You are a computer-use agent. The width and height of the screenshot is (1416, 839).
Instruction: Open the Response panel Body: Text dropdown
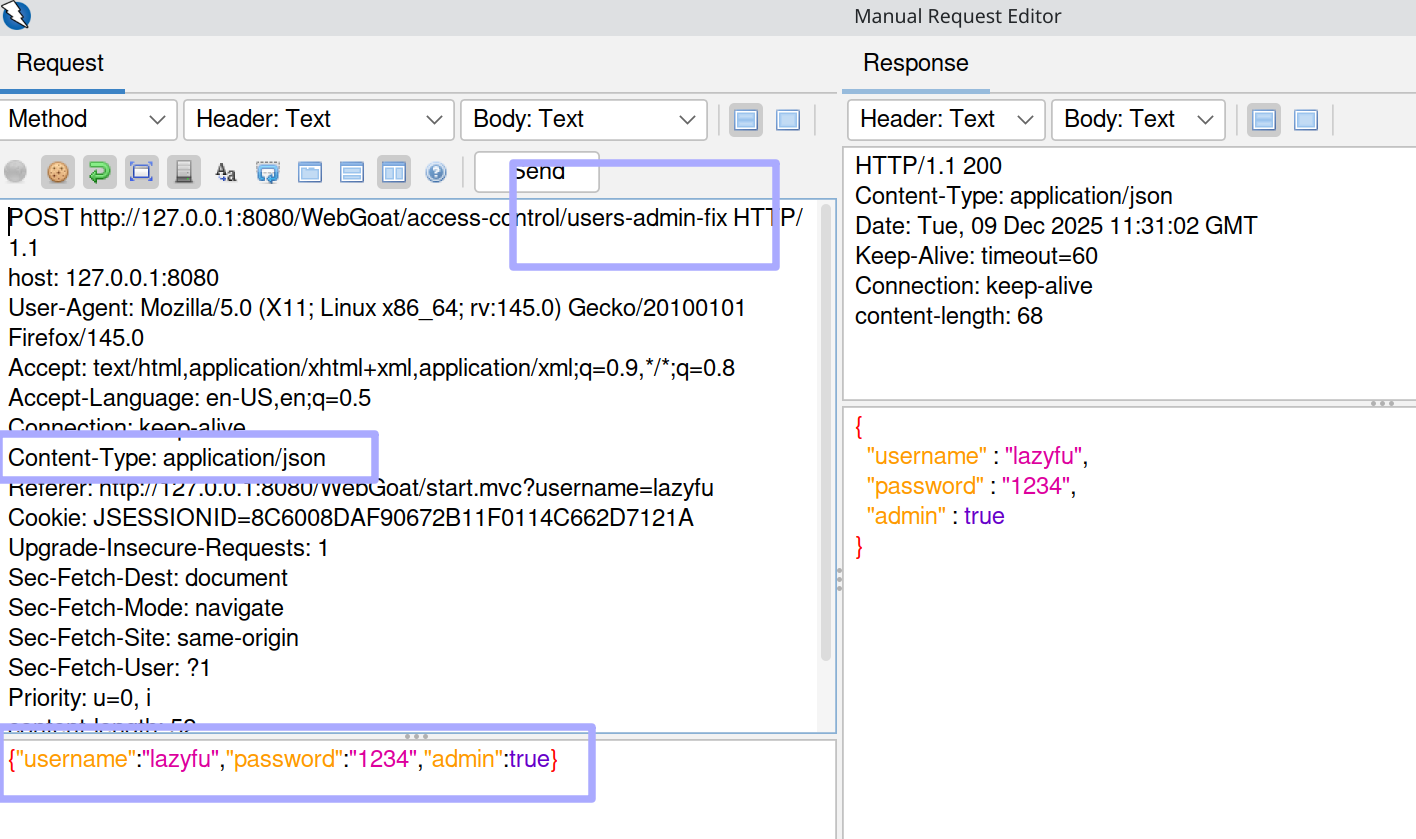tap(1138, 119)
